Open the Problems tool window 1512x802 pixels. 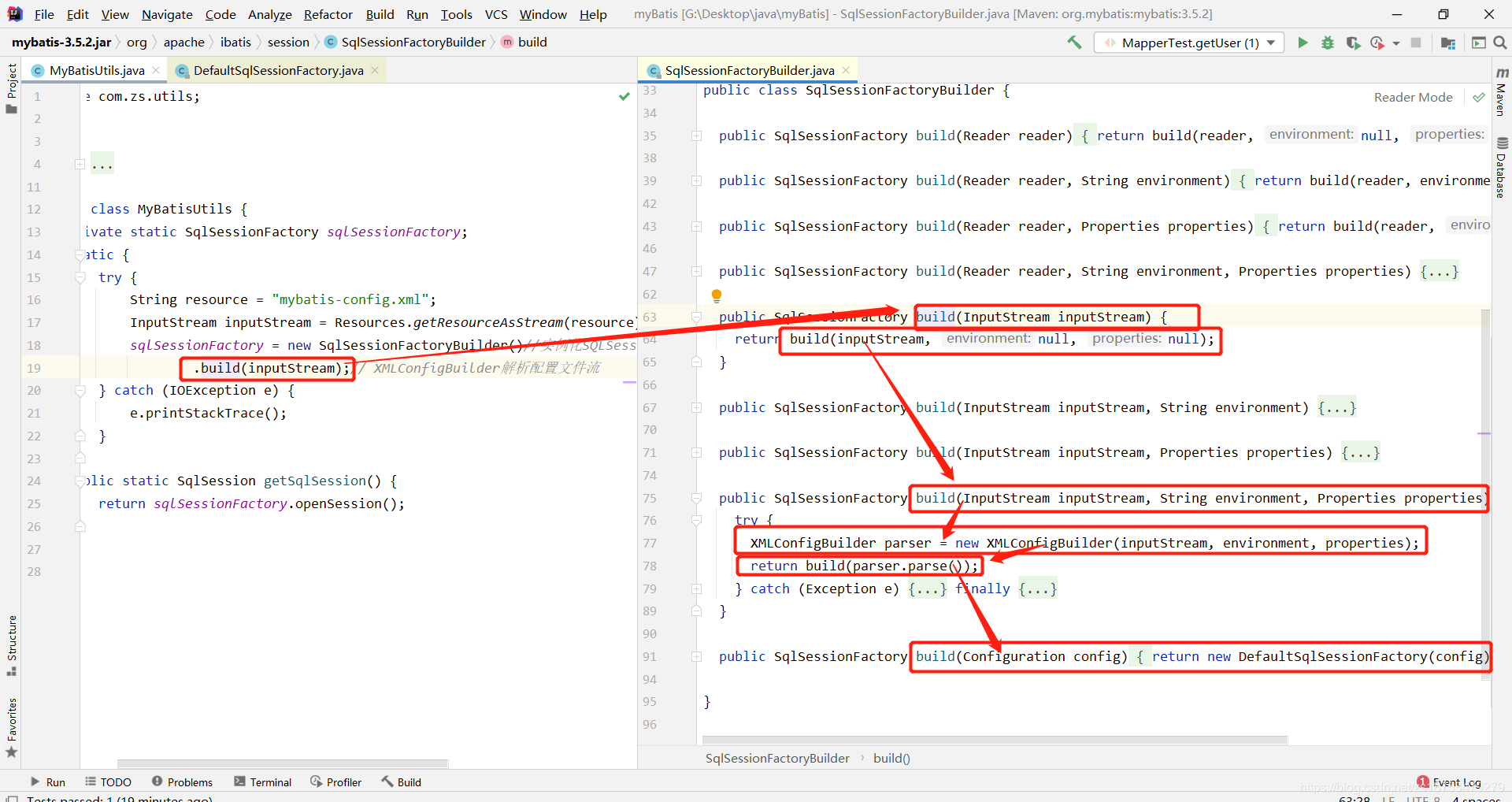click(182, 782)
